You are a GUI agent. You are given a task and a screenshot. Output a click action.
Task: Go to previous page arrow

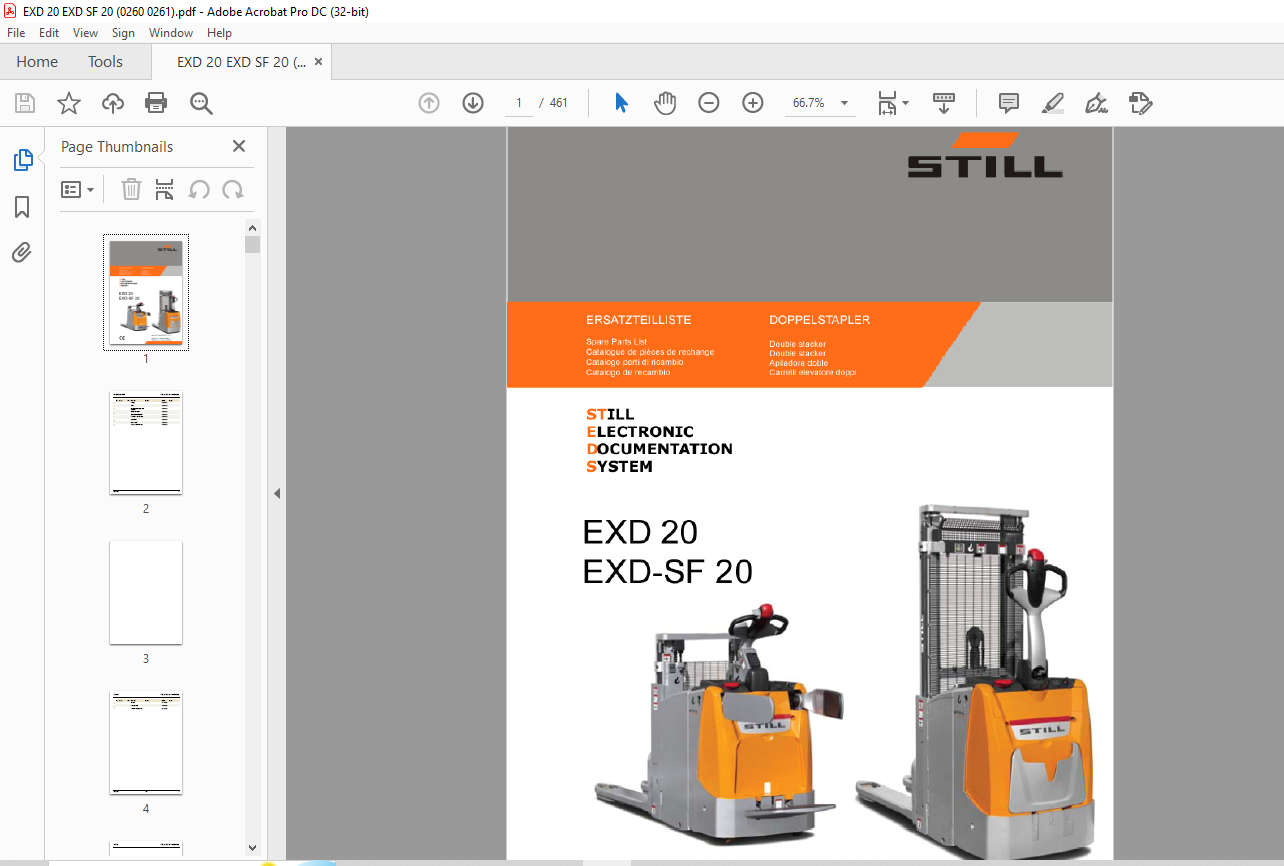pos(429,103)
